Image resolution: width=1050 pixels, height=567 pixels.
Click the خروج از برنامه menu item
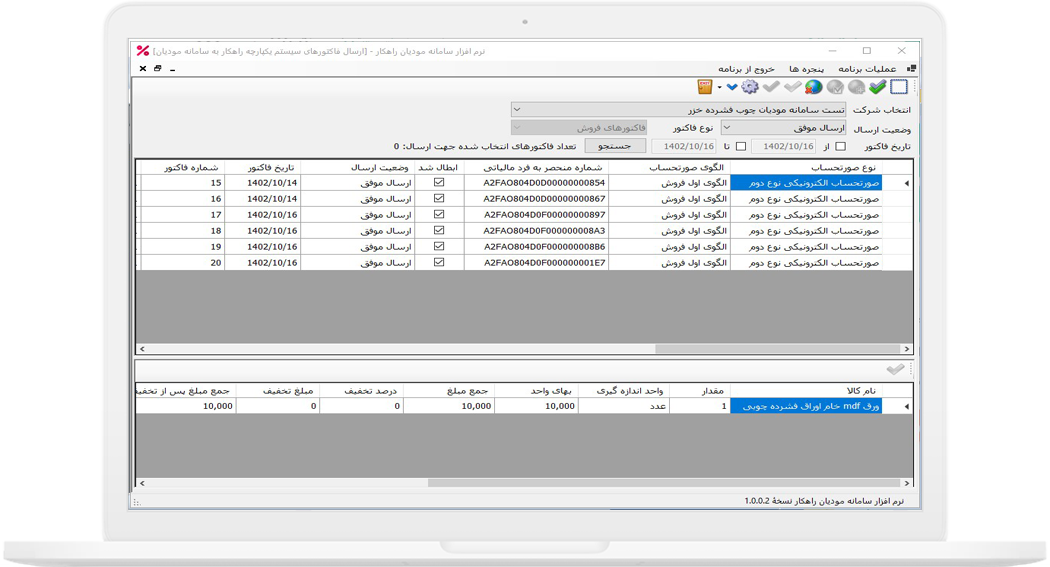(746, 69)
